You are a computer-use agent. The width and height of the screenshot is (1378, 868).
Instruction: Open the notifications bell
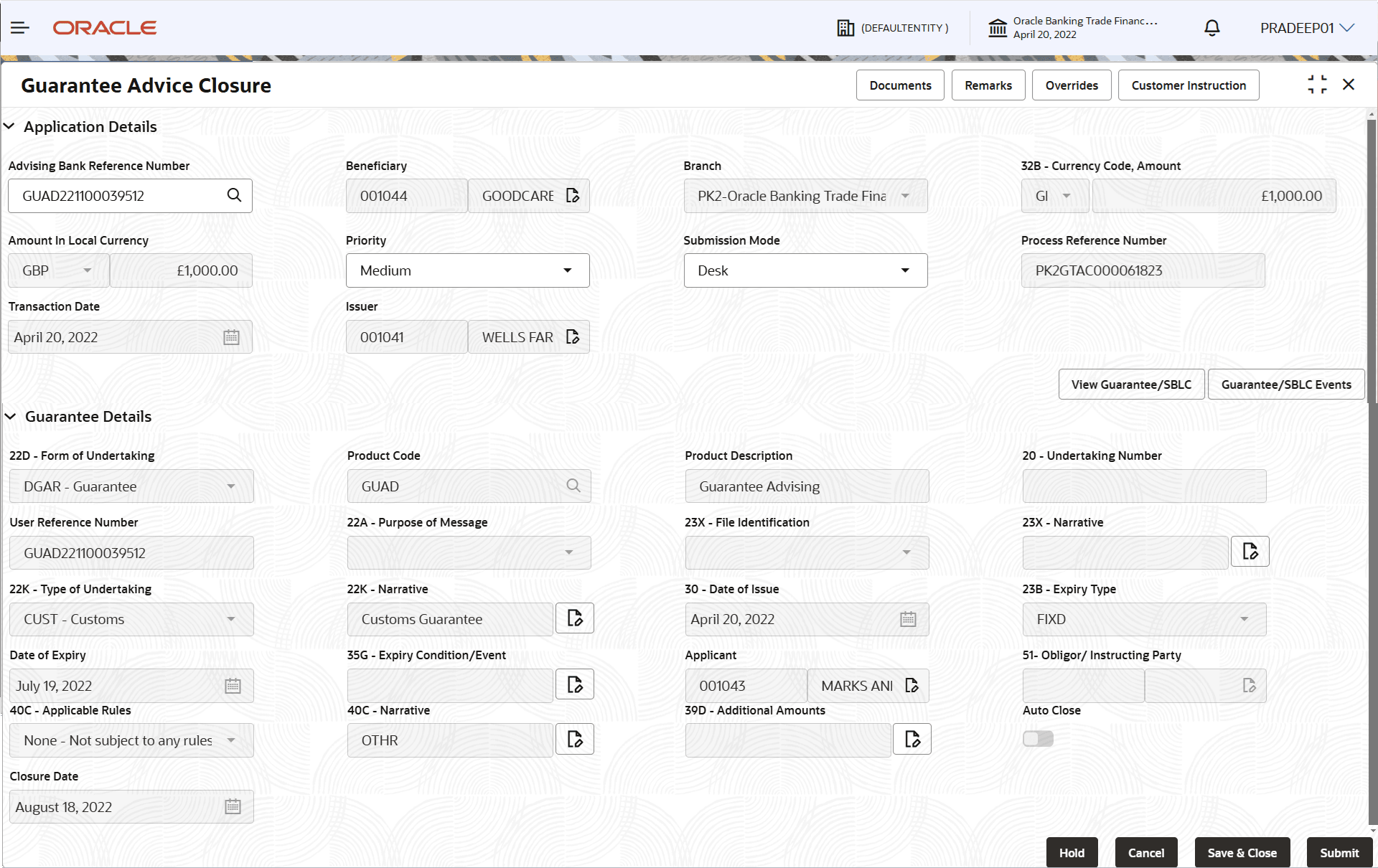[1211, 27]
